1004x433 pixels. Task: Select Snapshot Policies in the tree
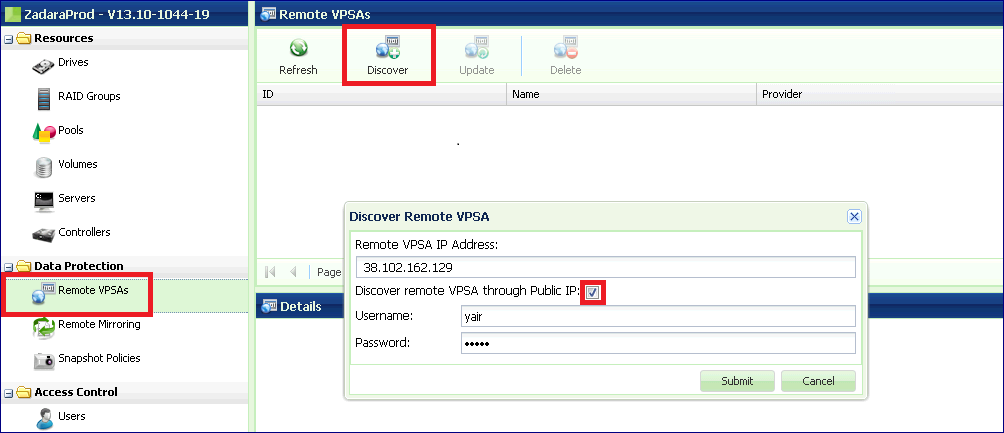click(x=99, y=358)
